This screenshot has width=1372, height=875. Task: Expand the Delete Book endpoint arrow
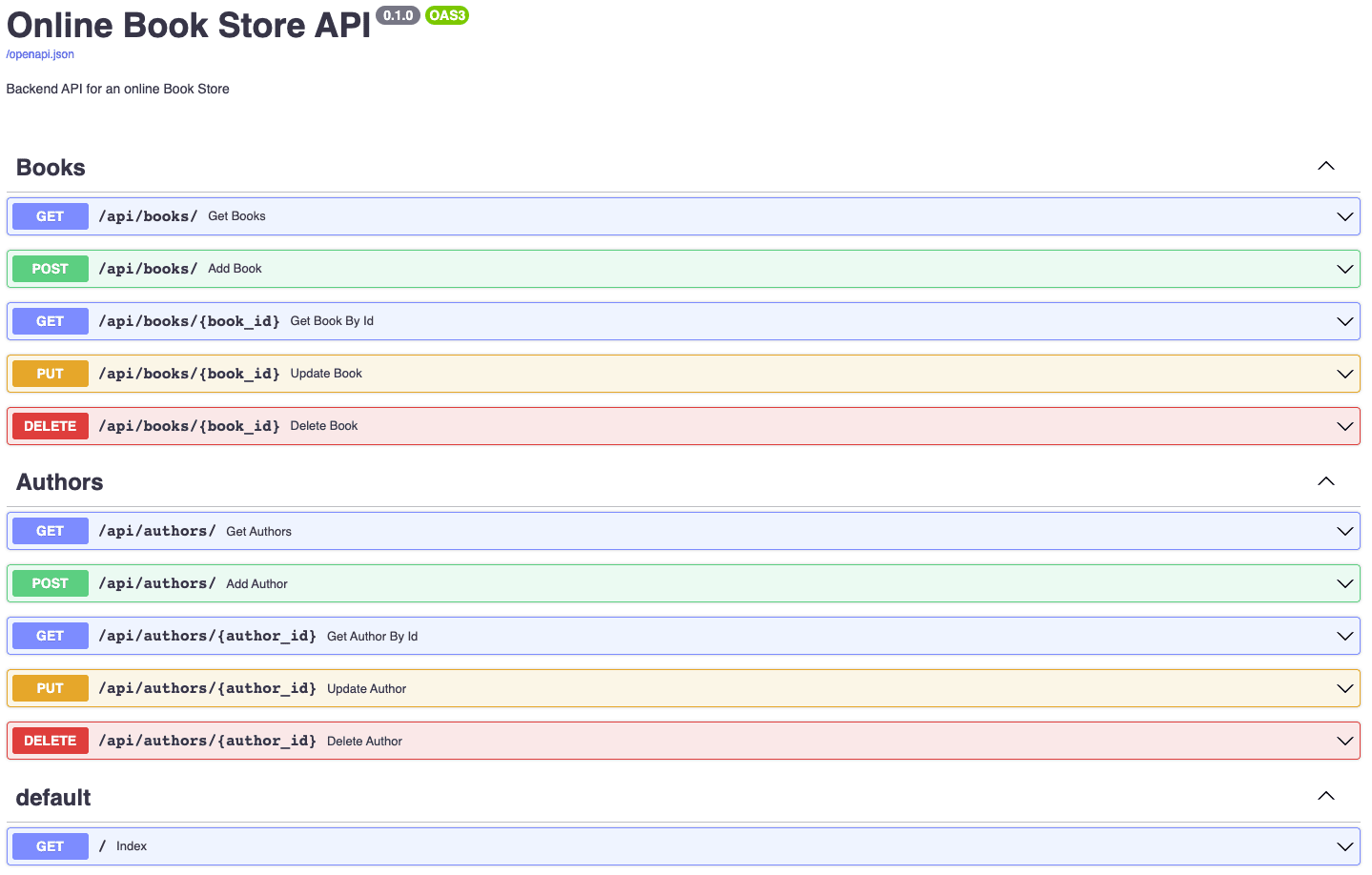click(1345, 426)
